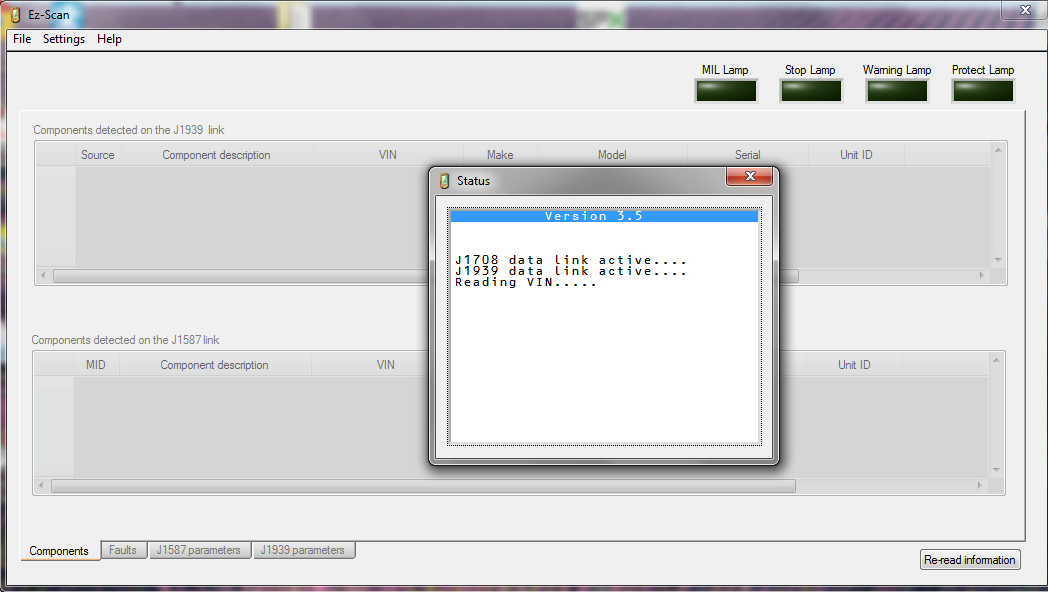Click the Status dialog title icon

(x=445, y=181)
